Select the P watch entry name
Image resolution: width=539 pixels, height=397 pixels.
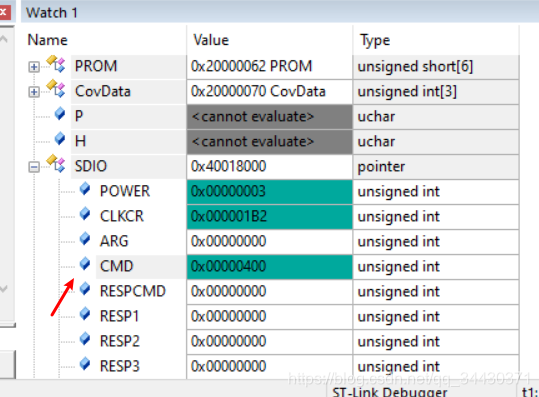pyautogui.click(x=79, y=116)
